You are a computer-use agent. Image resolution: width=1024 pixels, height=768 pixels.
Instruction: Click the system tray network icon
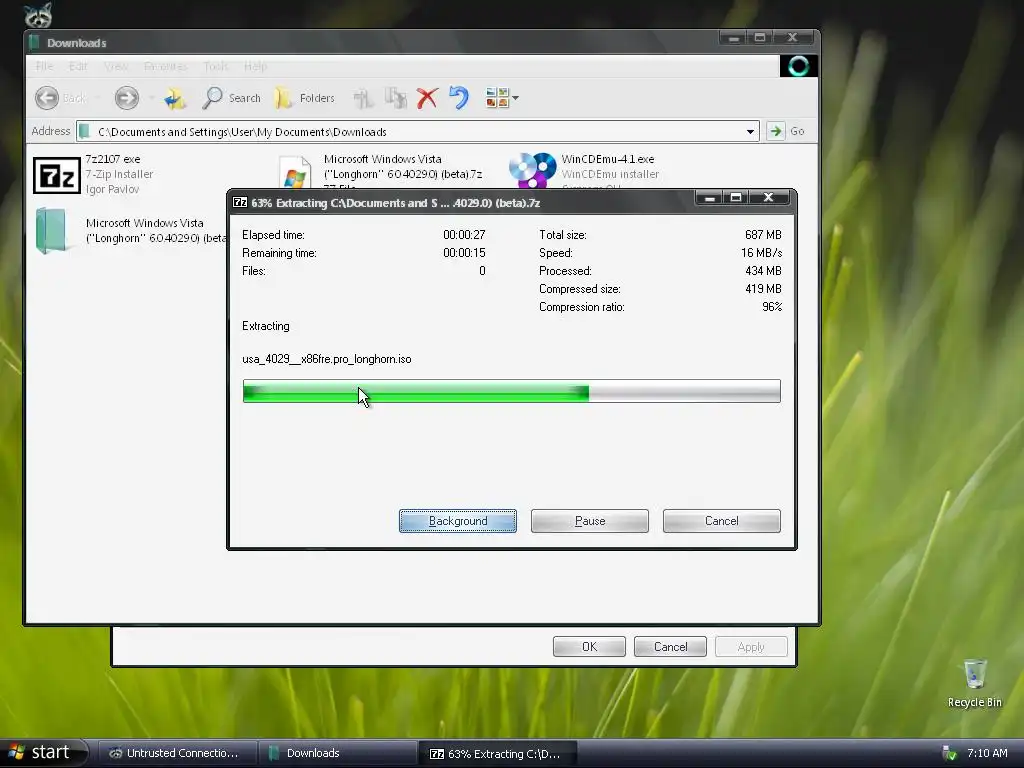pos(949,753)
